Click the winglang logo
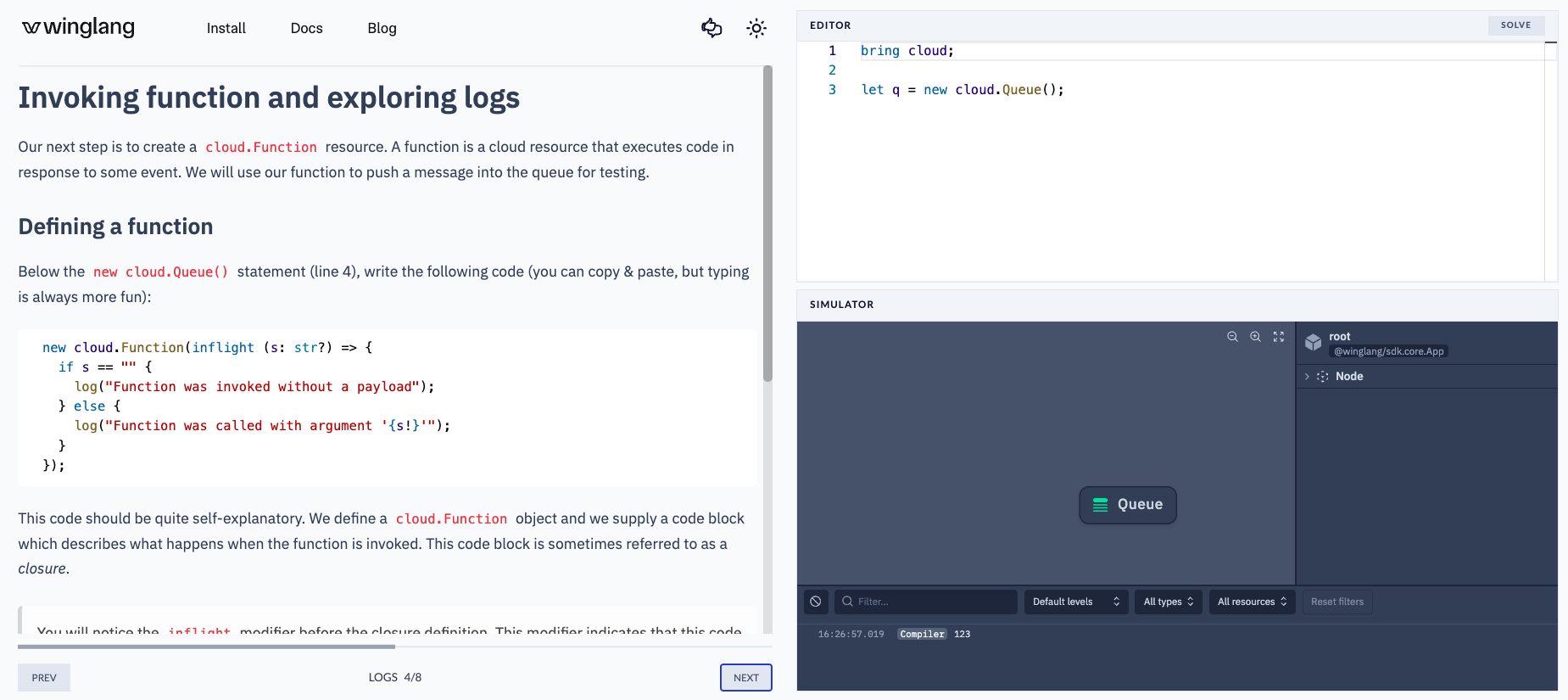The width and height of the screenshot is (1568, 700). (x=78, y=28)
